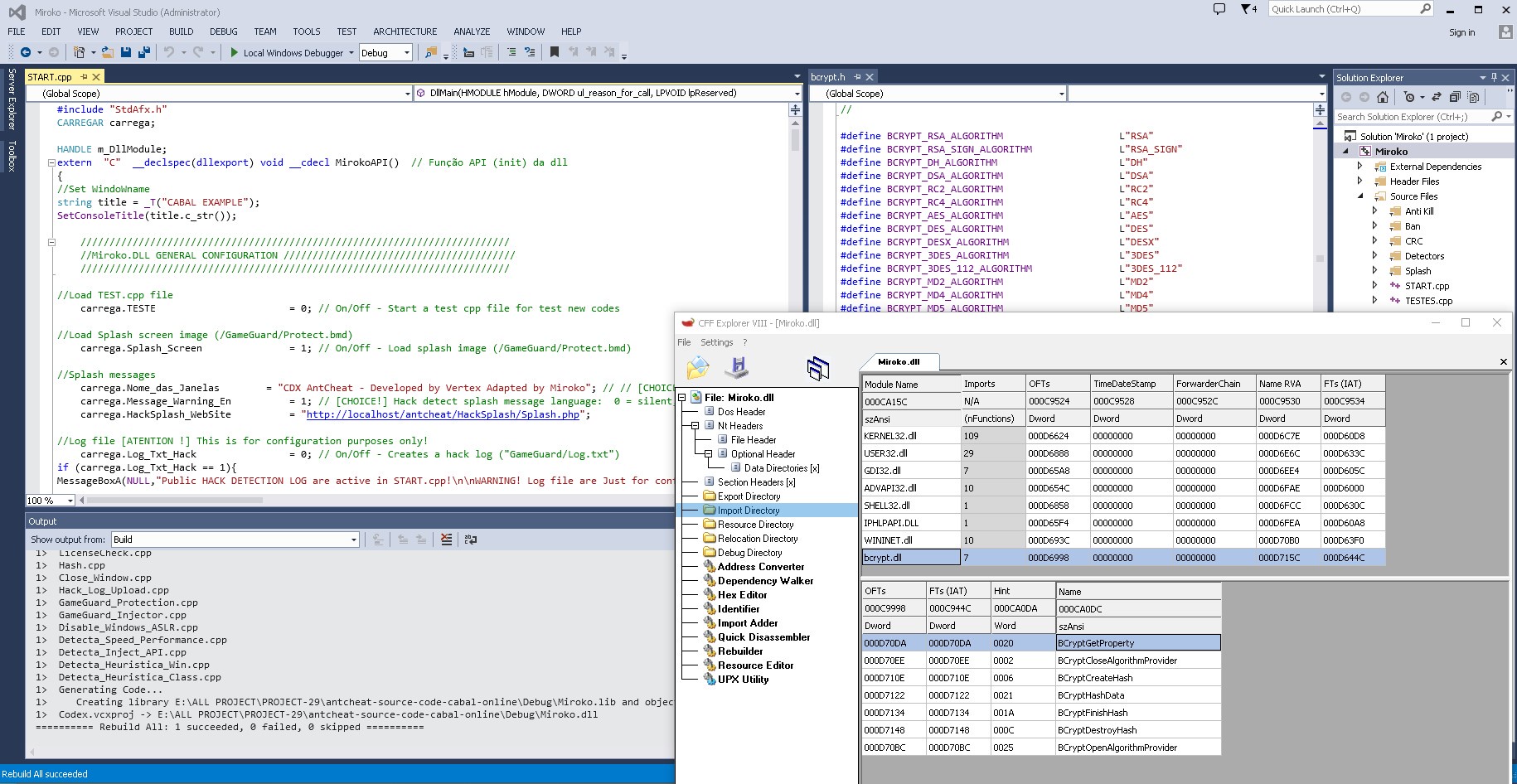Viewport: 1517px width, 784px height.
Task: Open the notifications flag icon
Action: (1247, 9)
